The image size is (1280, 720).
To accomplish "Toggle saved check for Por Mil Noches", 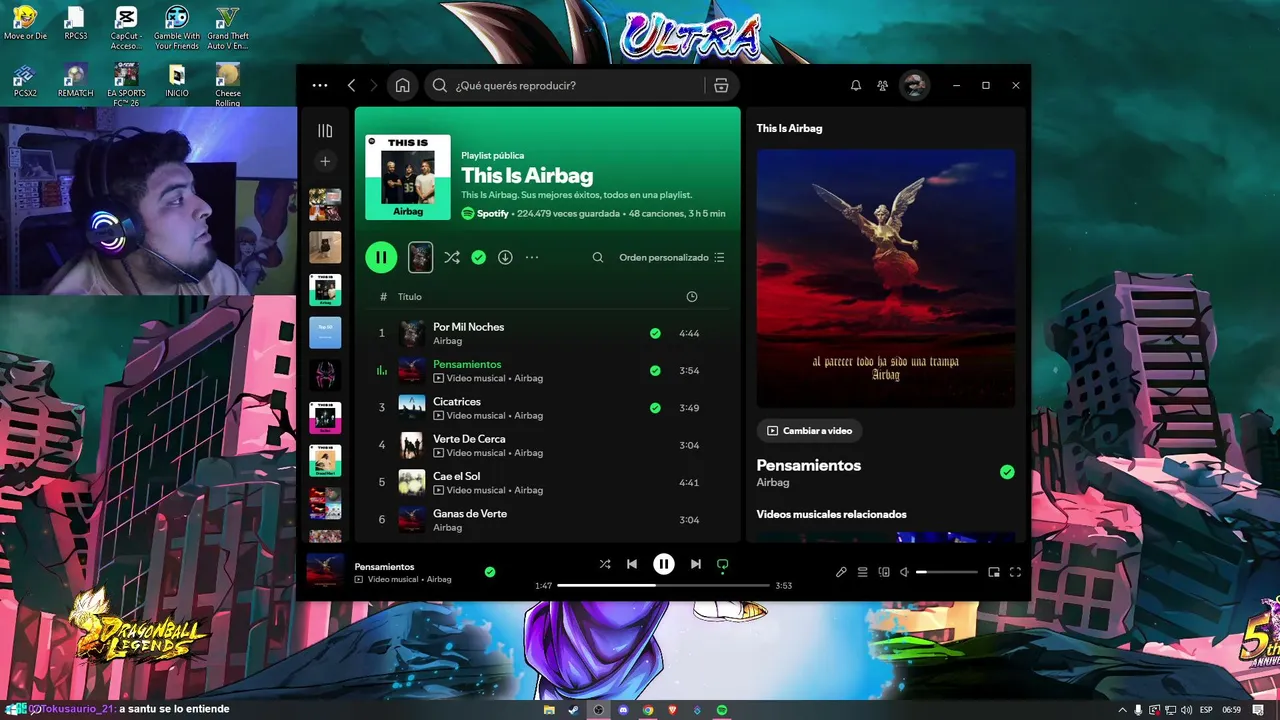I will click(x=655, y=333).
